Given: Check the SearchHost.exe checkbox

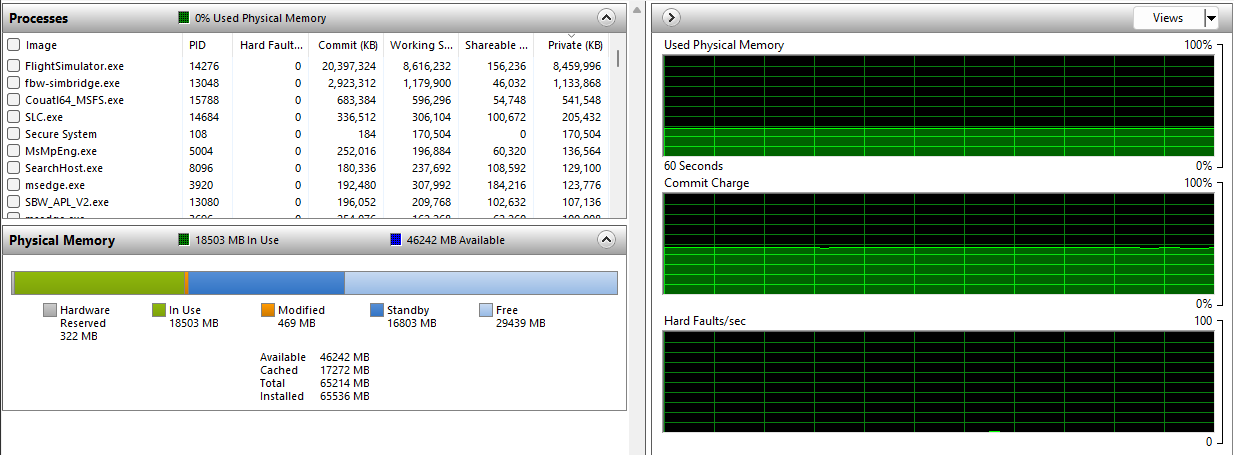Looking at the screenshot, I should pos(13,168).
